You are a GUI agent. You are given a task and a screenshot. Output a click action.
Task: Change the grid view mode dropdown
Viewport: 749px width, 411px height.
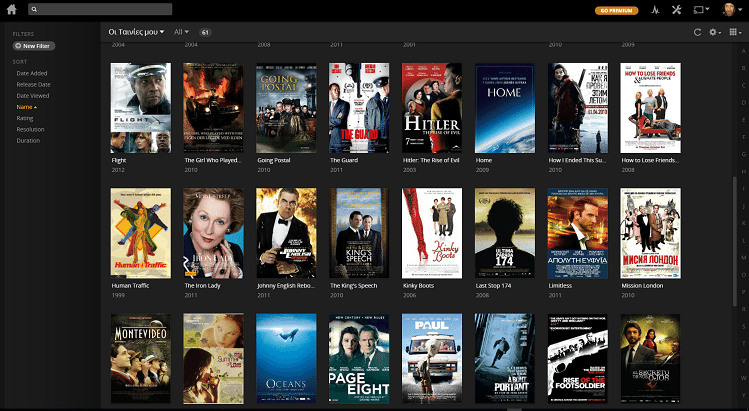[x=735, y=32]
